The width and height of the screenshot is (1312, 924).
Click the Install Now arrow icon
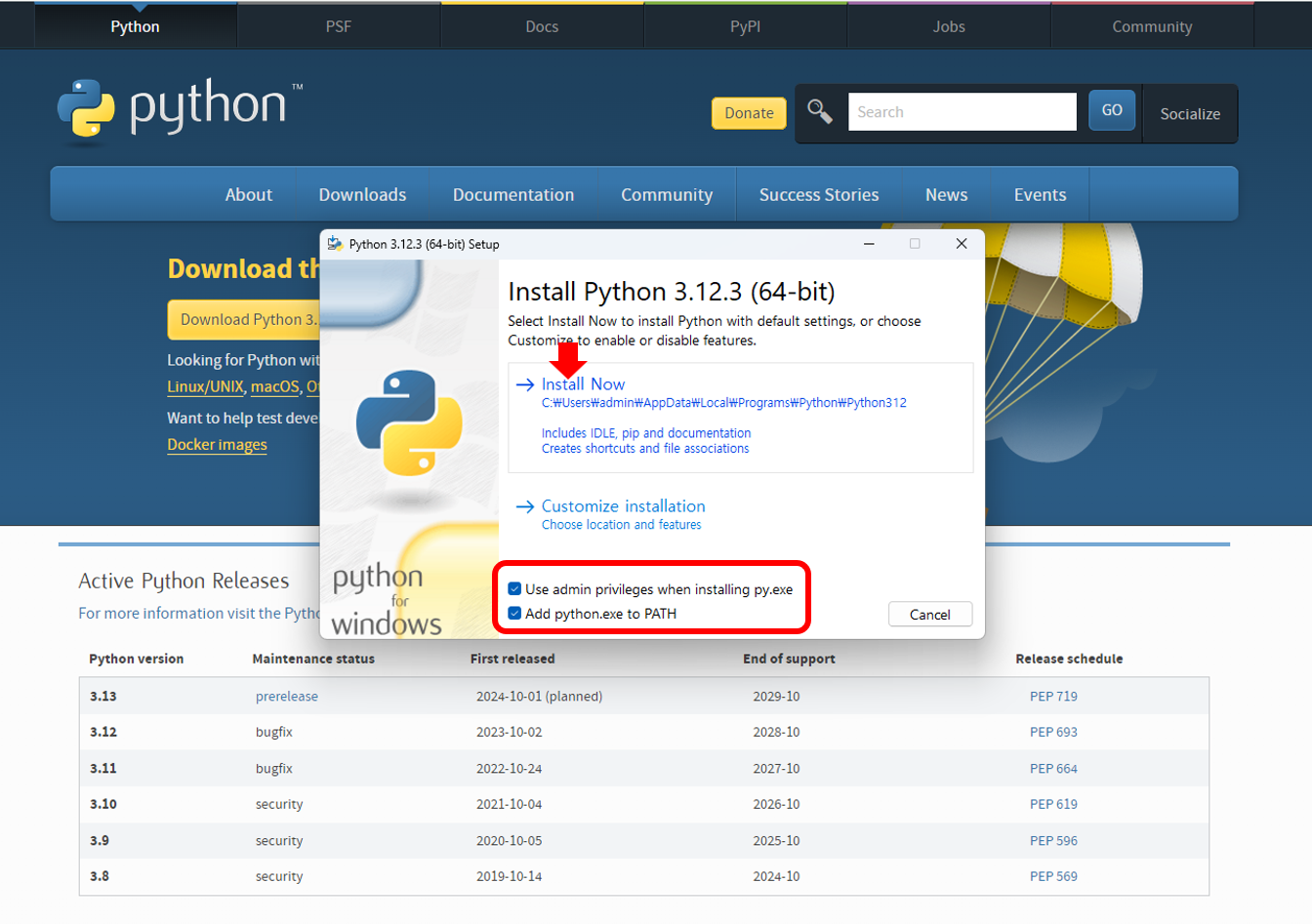point(525,384)
